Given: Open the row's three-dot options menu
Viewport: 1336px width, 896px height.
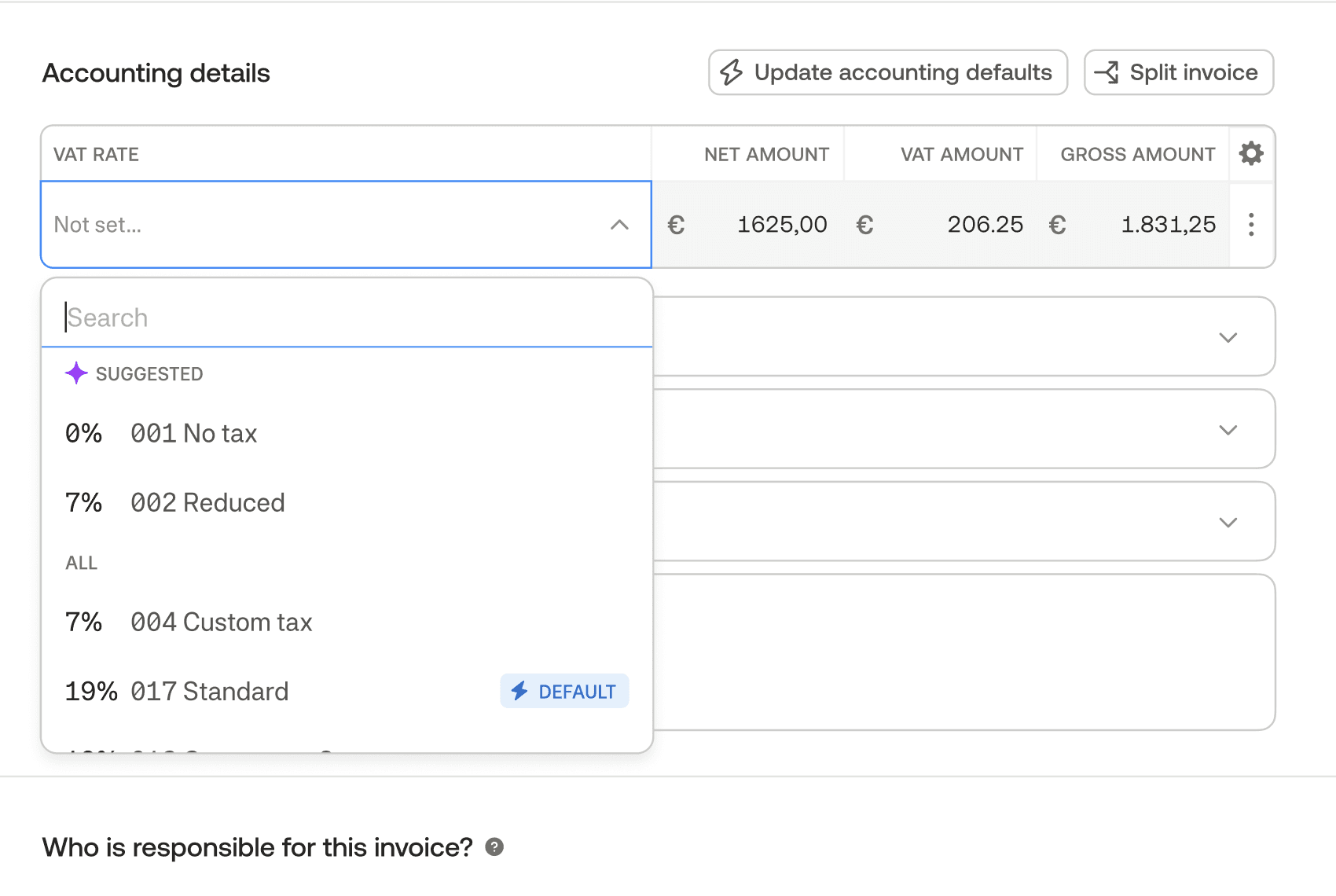Looking at the screenshot, I should [1251, 225].
